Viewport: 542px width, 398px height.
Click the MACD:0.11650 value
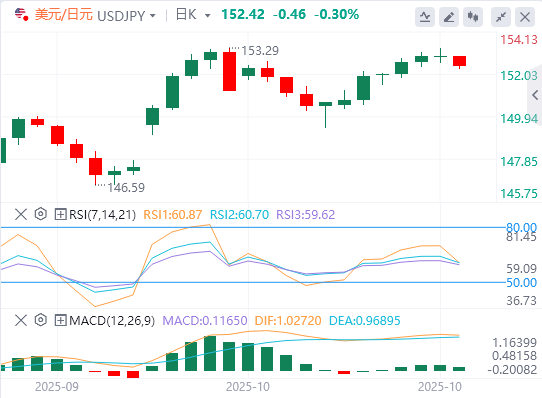tap(205, 321)
